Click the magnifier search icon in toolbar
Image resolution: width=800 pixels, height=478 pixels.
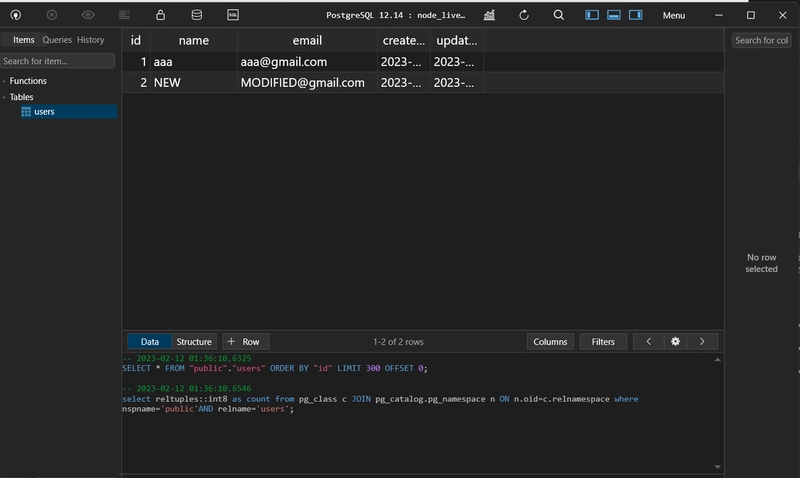[x=559, y=15]
